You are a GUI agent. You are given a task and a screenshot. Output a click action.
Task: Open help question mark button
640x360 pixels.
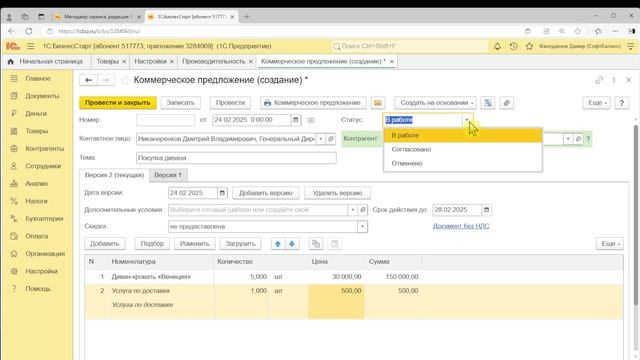(x=622, y=103)
